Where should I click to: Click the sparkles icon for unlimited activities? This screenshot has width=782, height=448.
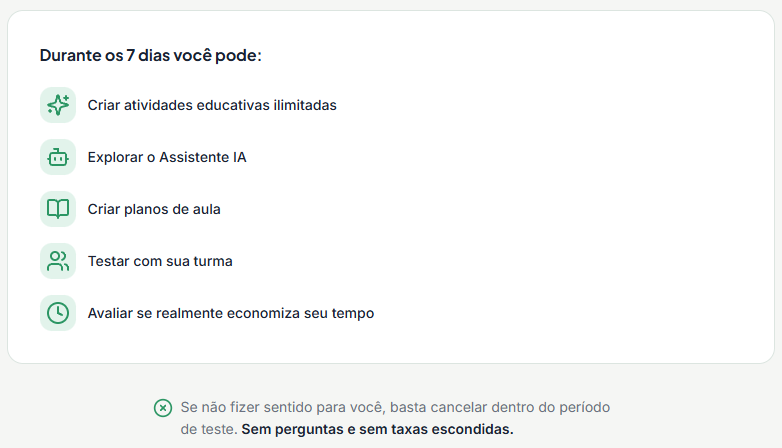coord(58,105)
